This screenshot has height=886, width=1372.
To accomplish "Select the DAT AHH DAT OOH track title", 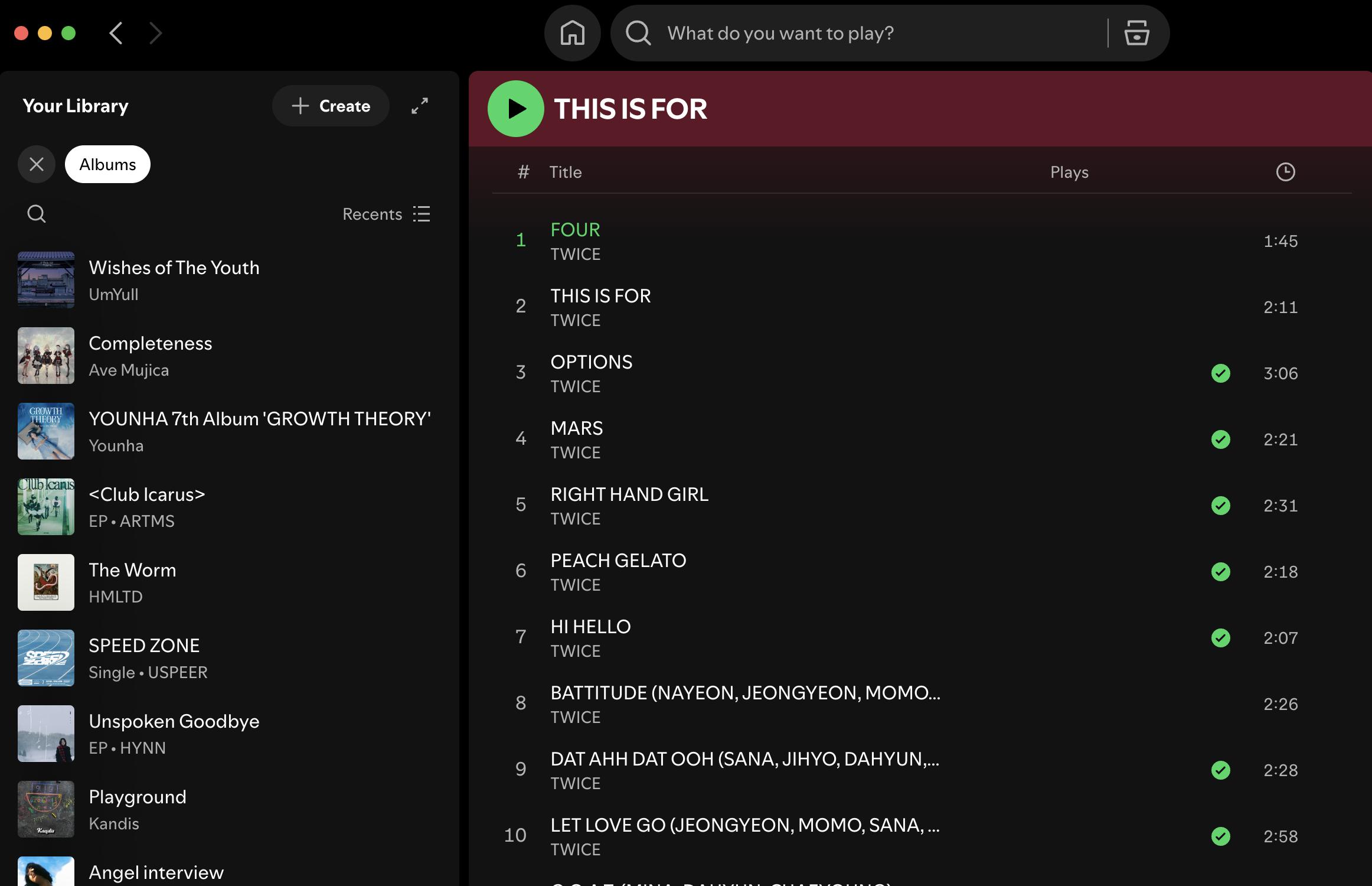I will click(744, 759).
